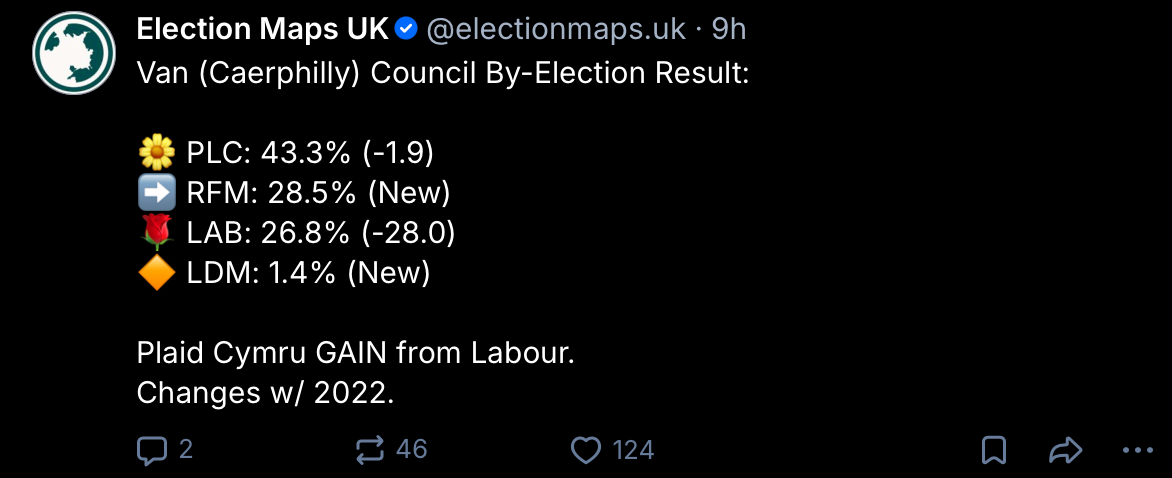
Task: Open the Election Maps UK profile avatar
Action: (x=73, y=54)
